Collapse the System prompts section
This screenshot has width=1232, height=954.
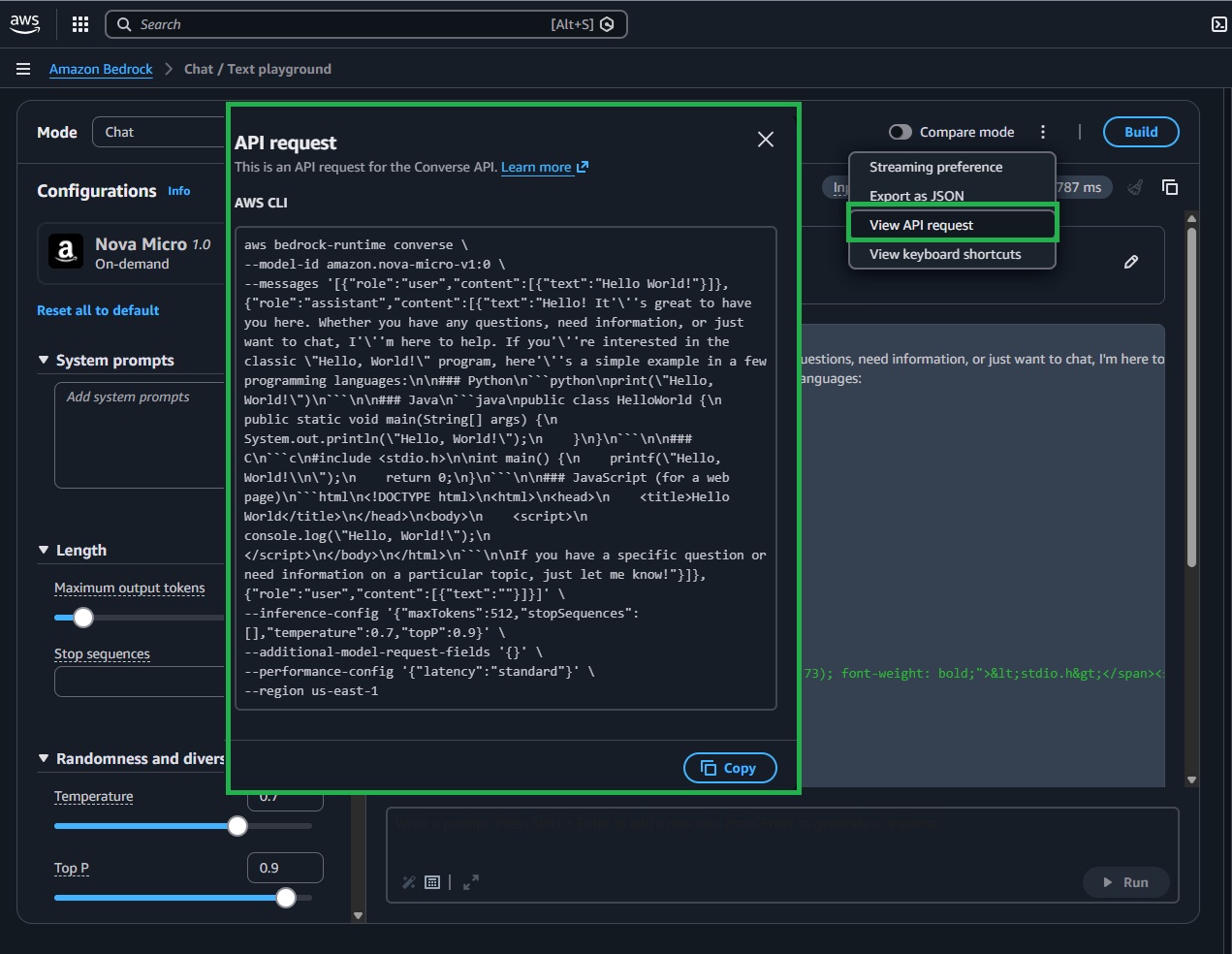pyautogui.click(x=43, y=360)
